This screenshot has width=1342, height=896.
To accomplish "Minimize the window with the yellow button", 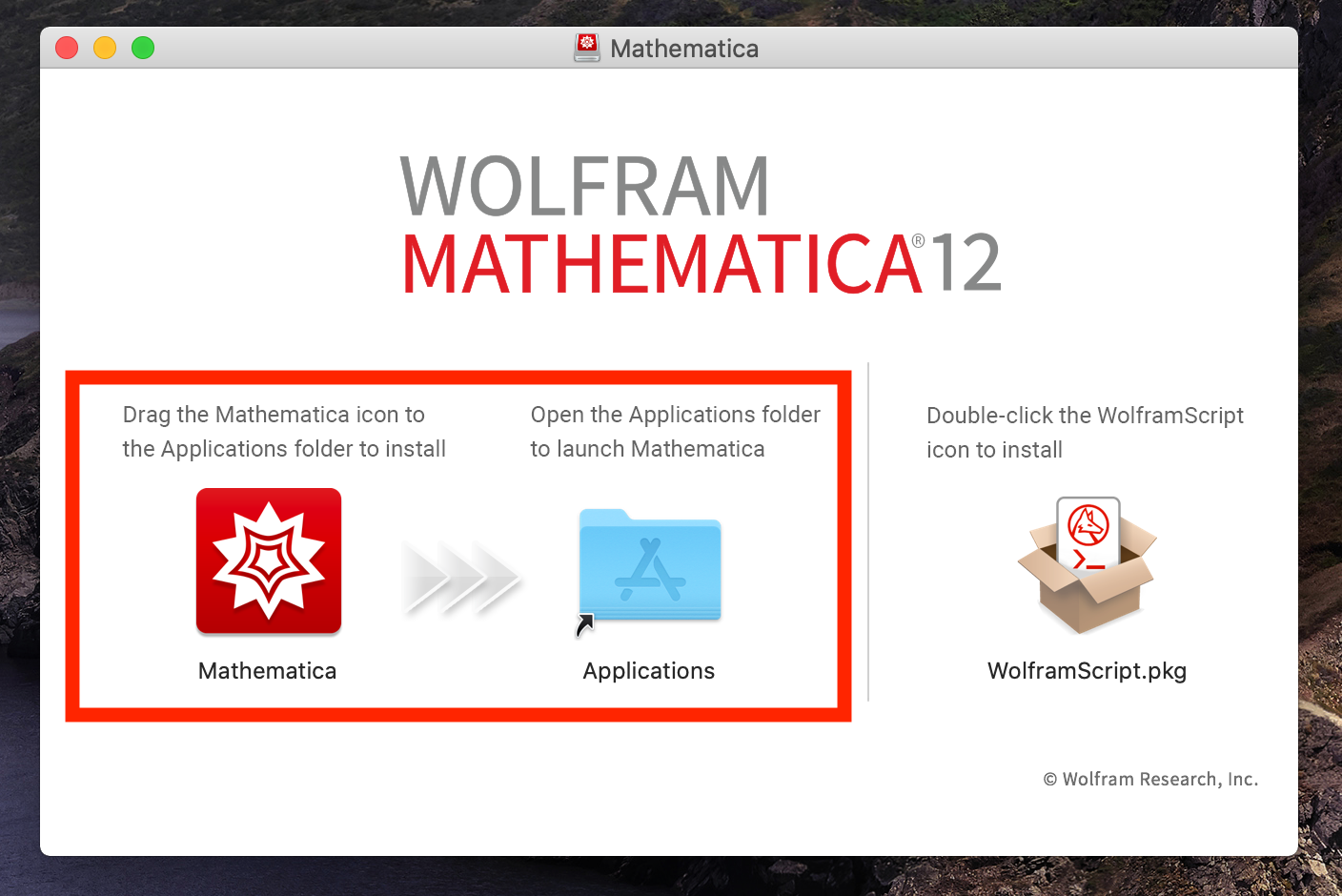I will click(105, 48).
